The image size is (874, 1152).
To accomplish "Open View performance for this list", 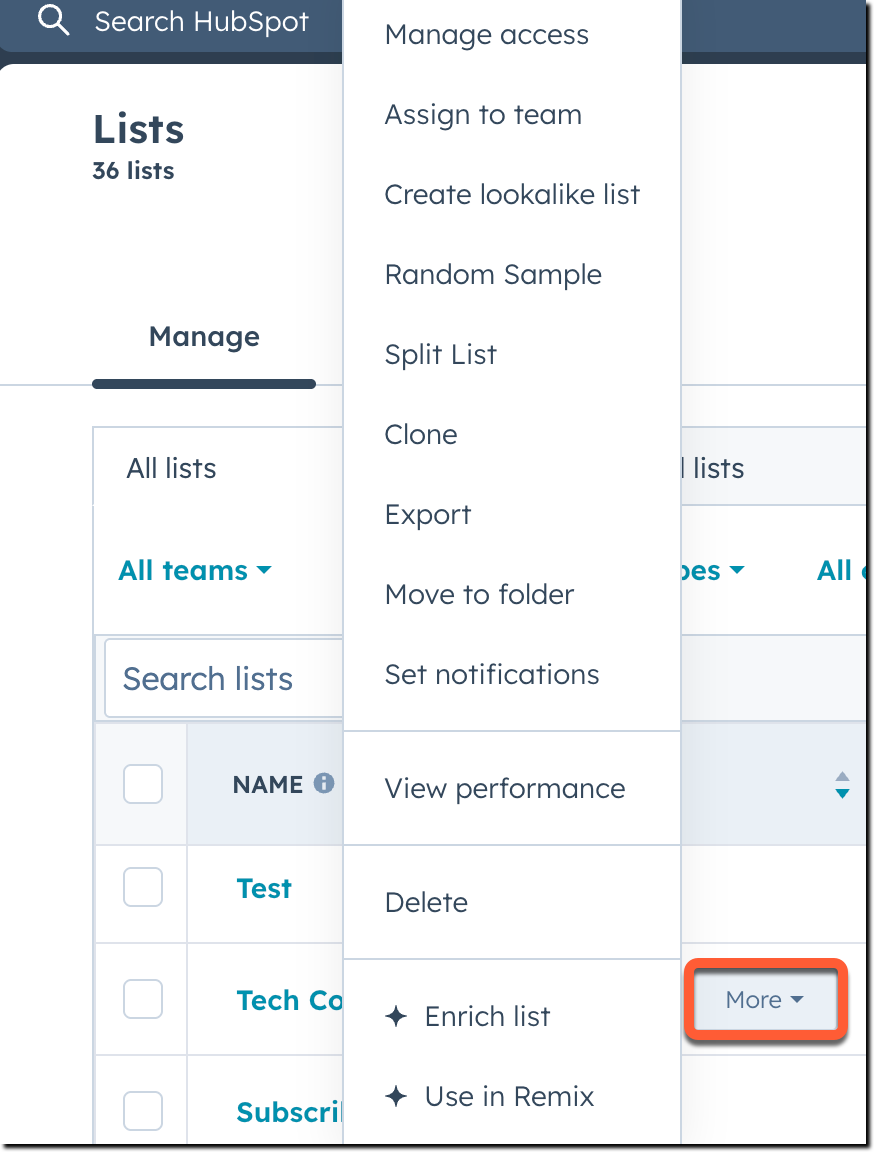I will 505,788.
